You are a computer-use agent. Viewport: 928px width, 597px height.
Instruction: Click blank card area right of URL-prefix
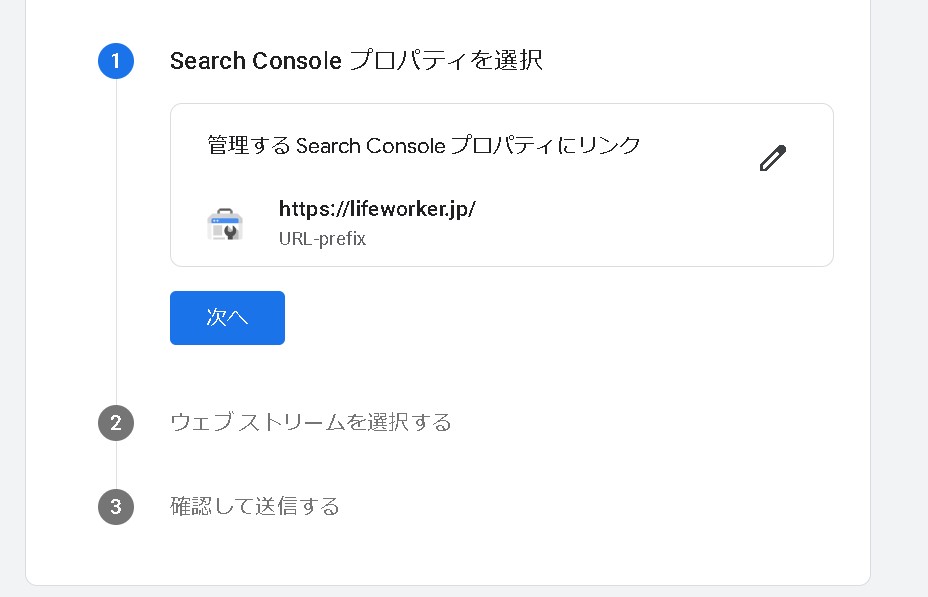[600, 240]
